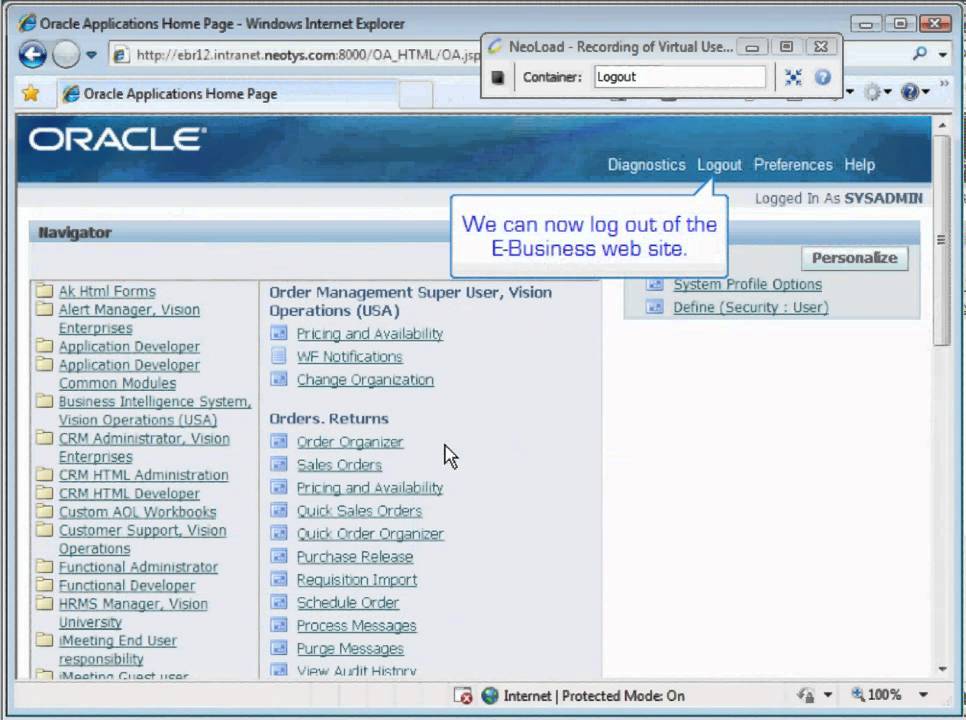The height and width of the screenshot is (720, 966).
Task: Open WF Notifications link
Action: [349, 357]
